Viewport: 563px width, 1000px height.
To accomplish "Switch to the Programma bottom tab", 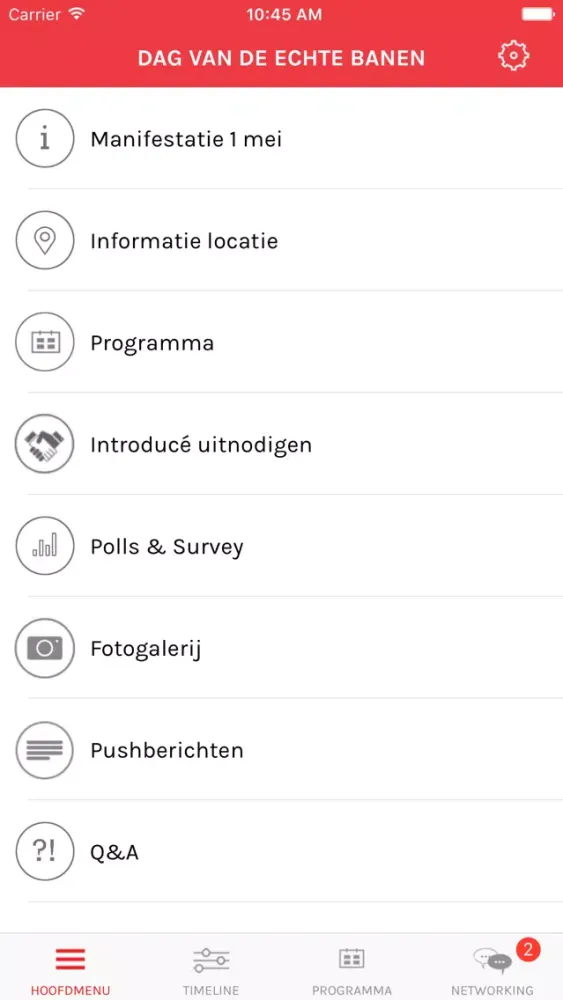I will click(x=351, y=968).
